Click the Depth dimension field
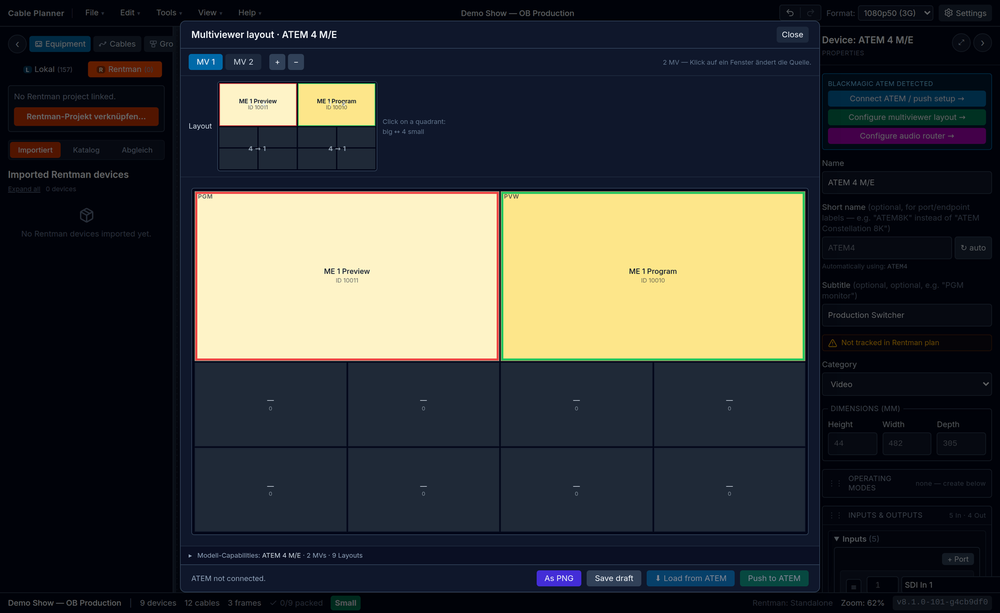Screen dimensions: 1000x613 (x=960, y=443)
